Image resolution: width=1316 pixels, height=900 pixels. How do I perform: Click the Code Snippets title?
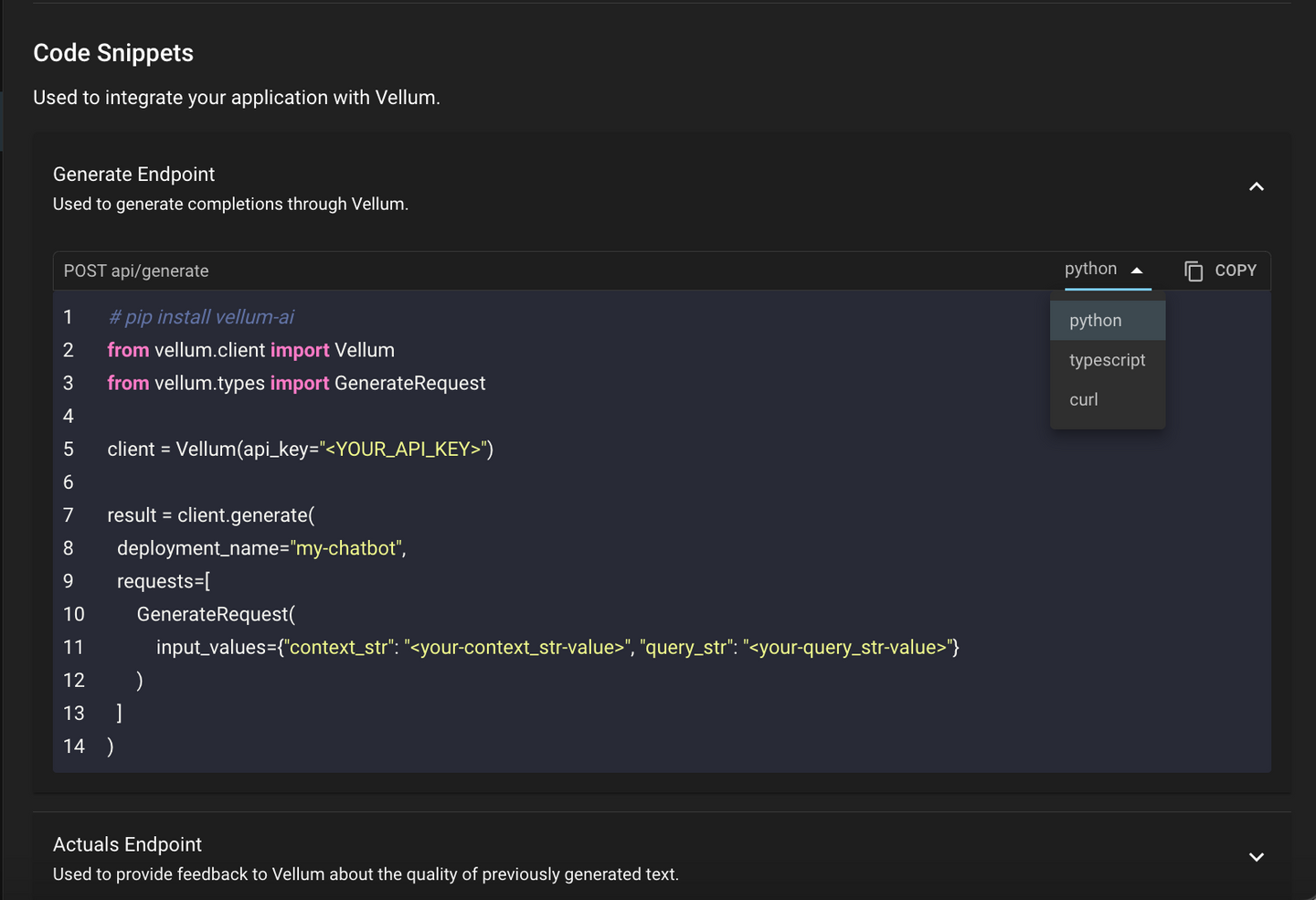113,53
